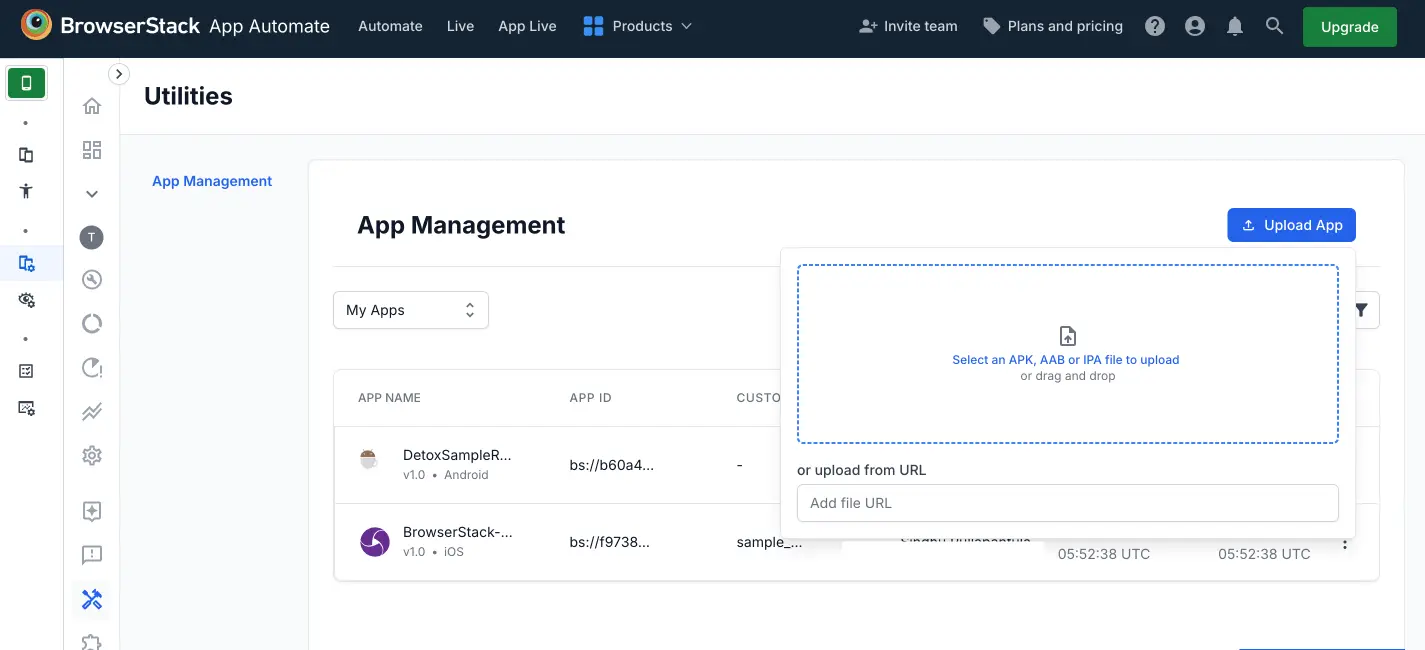The width and height of the screenshot is (1425, 650).
Task: Open options menu for BrowserStack iOS app row
Action: (x=1345, y=542)
